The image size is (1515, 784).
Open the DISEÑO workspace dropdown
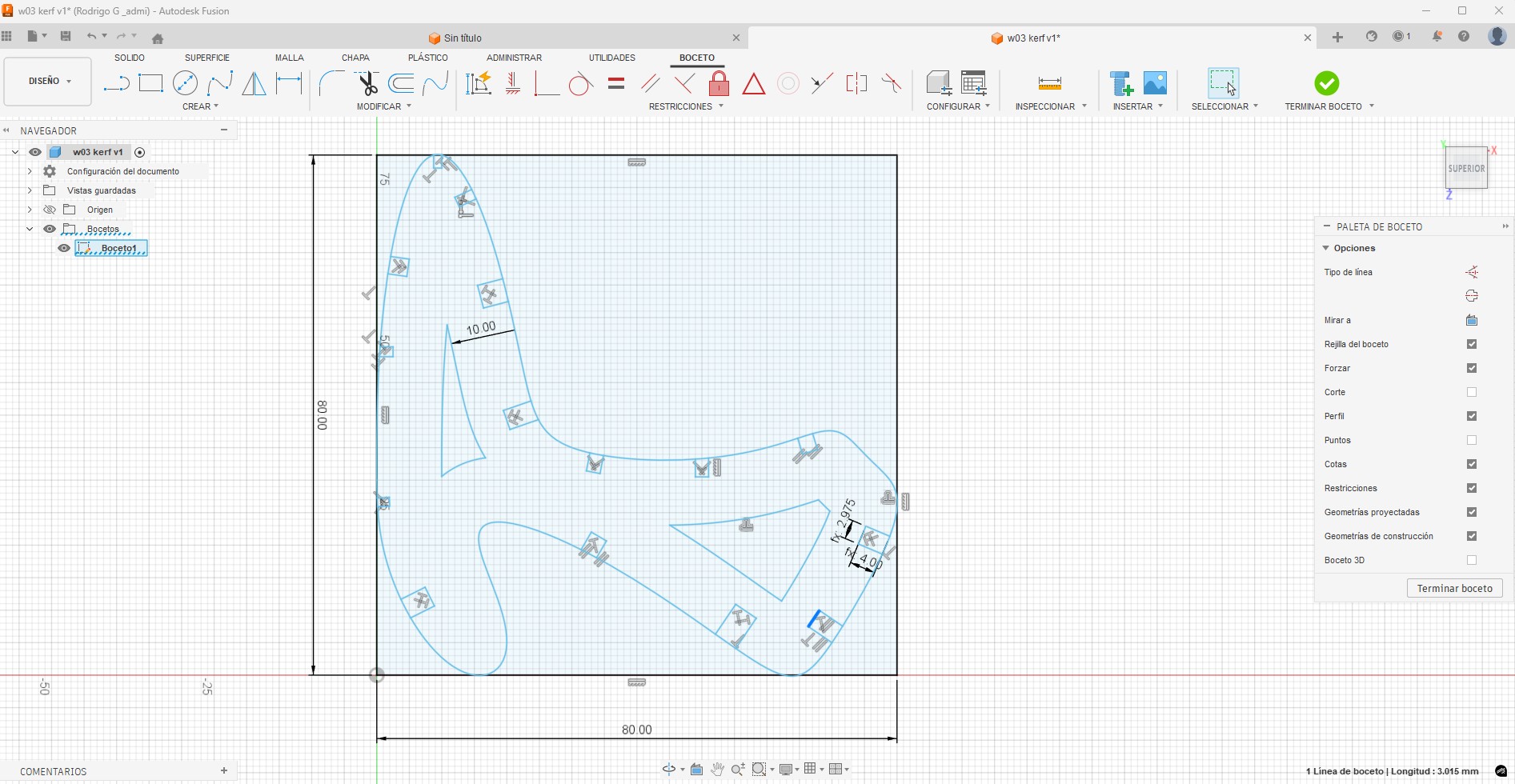[48, 81]
